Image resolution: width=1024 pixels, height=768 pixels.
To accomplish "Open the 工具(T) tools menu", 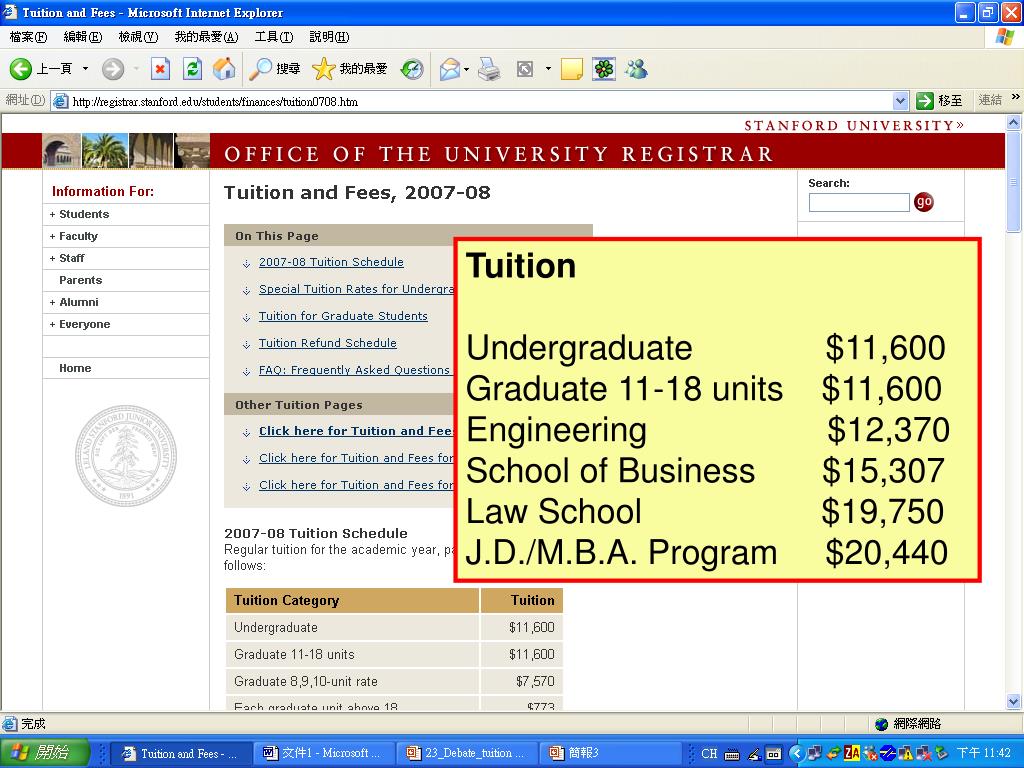I will pos(274,37).
